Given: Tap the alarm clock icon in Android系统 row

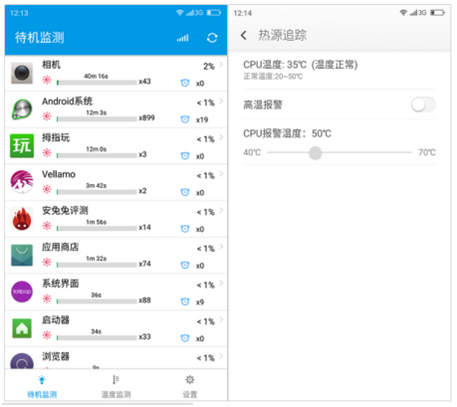Looking at the screenshot, I should 185,119.
